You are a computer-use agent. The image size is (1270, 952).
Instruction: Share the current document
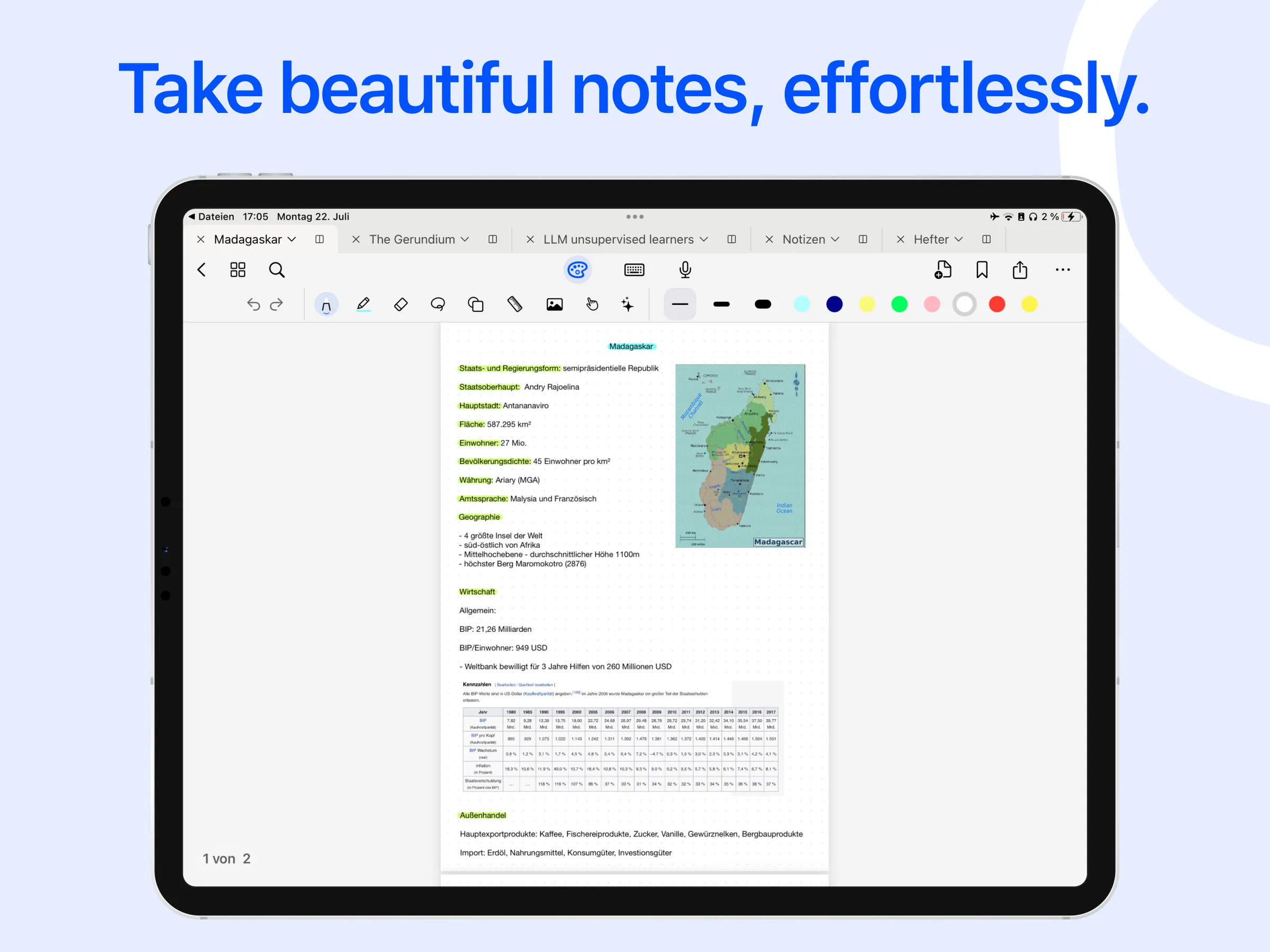(1020, 269)
